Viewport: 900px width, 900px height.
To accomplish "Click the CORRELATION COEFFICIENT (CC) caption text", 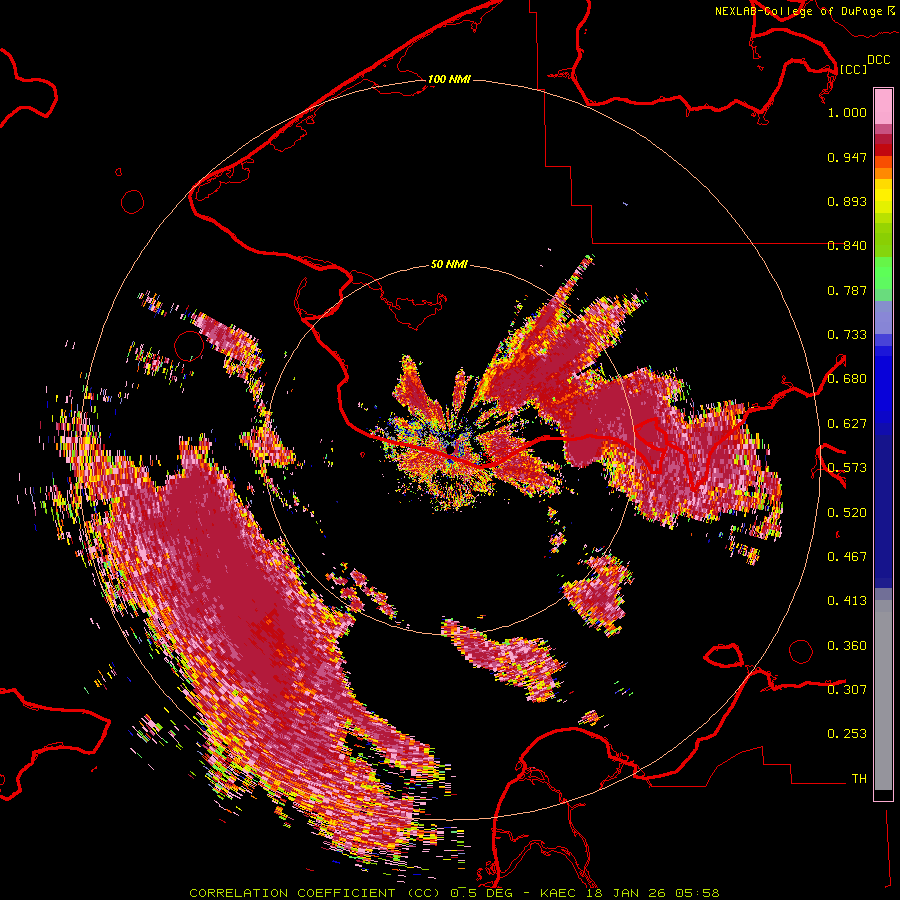I will coord(315,893).
